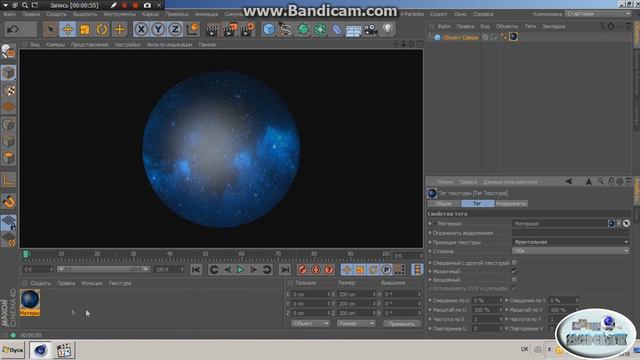Render to Picture Viewer icon

(x=229, y=29)
